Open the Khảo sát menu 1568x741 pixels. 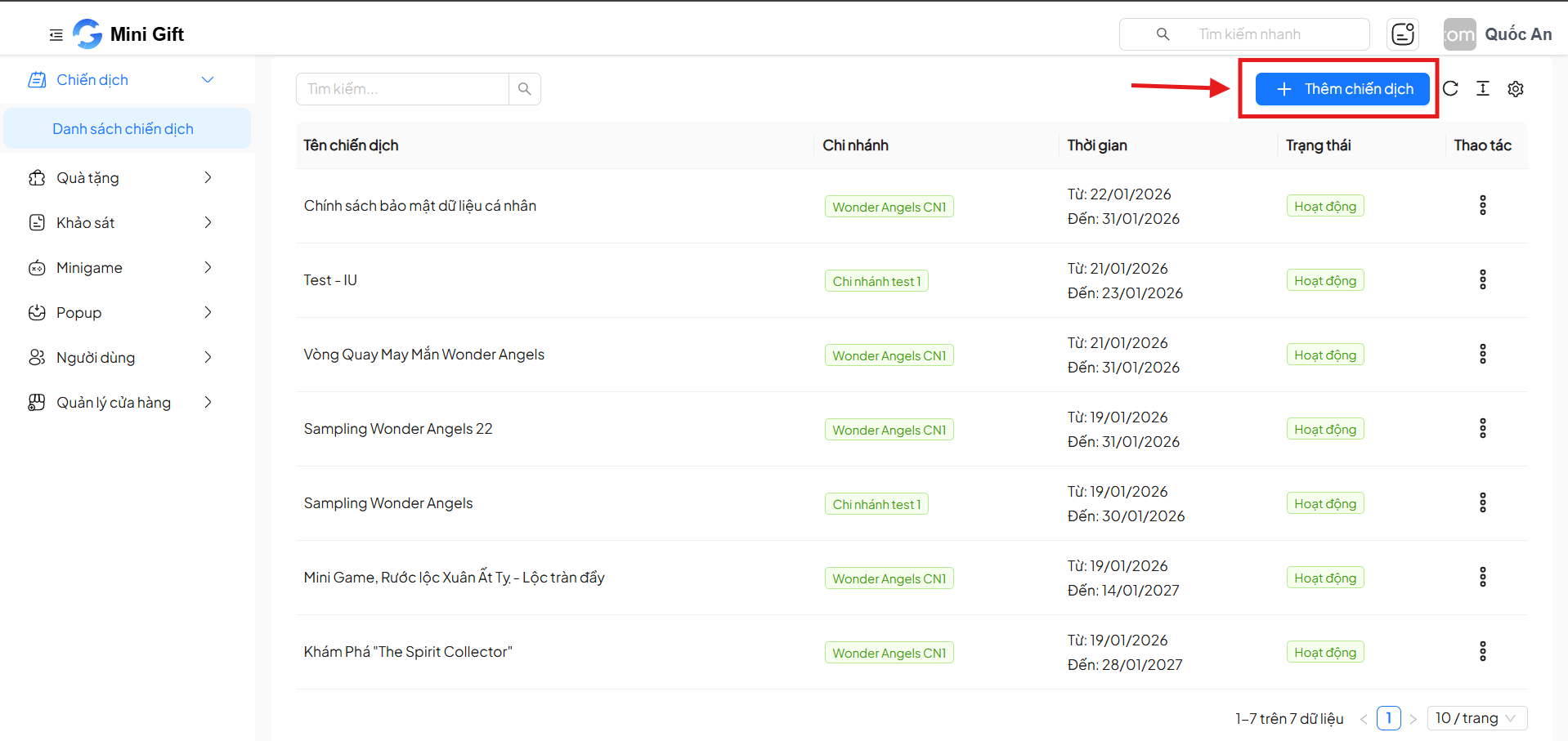[x=127, y=223]
